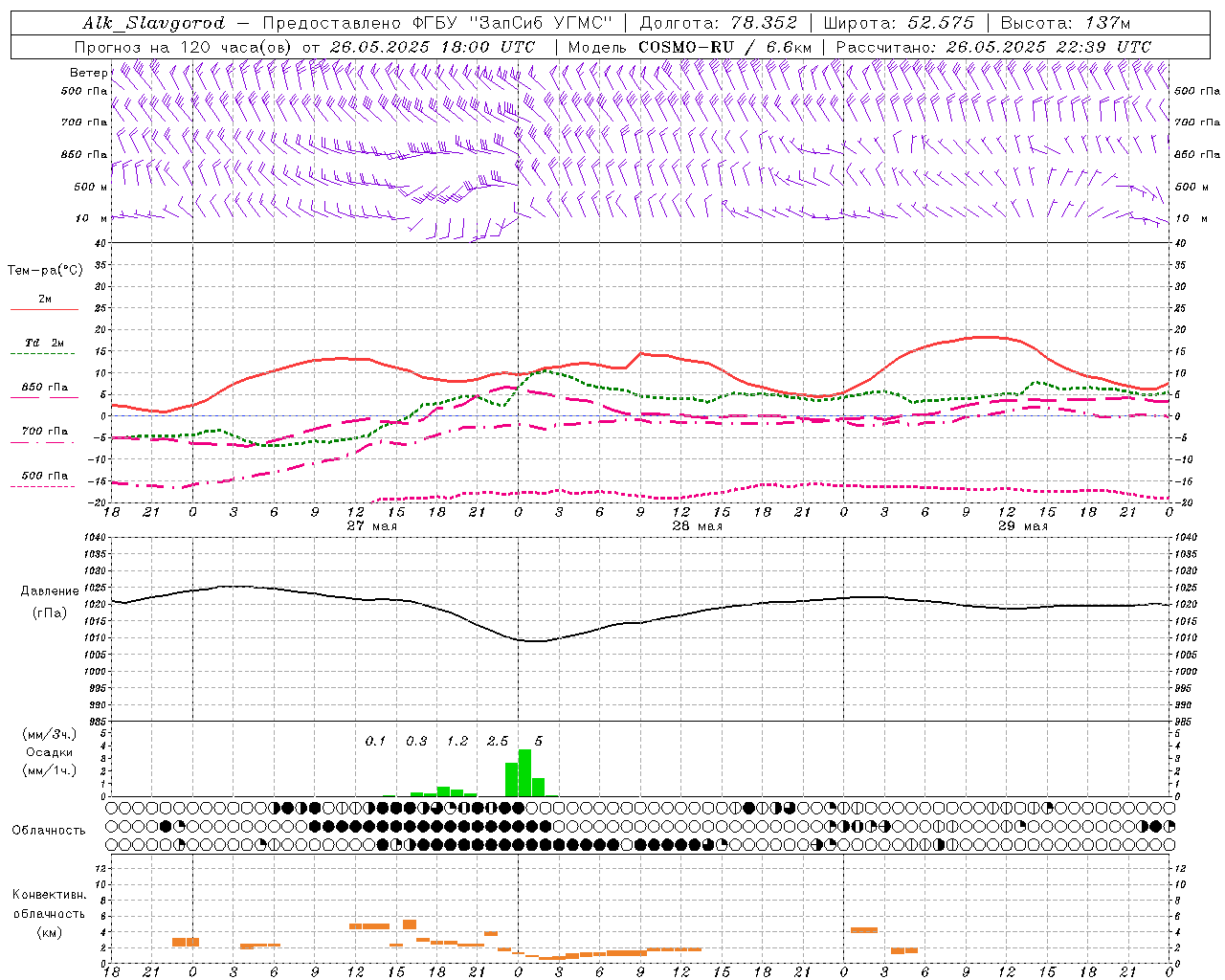Click the 1040 value on left pressure axis
This screenshot has width=1225, height=980.
point(95,538)
